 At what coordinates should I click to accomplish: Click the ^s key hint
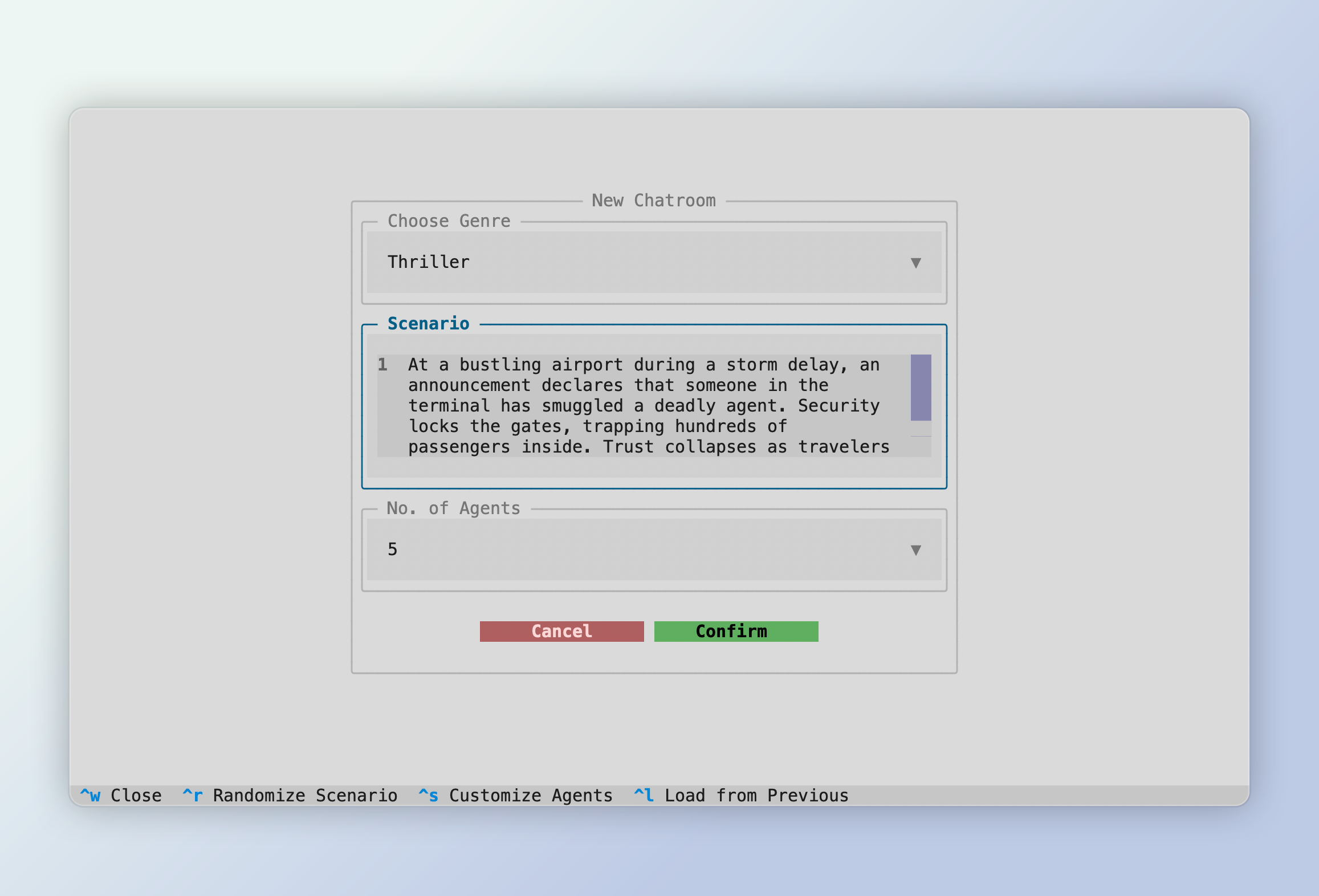[429, 795]
